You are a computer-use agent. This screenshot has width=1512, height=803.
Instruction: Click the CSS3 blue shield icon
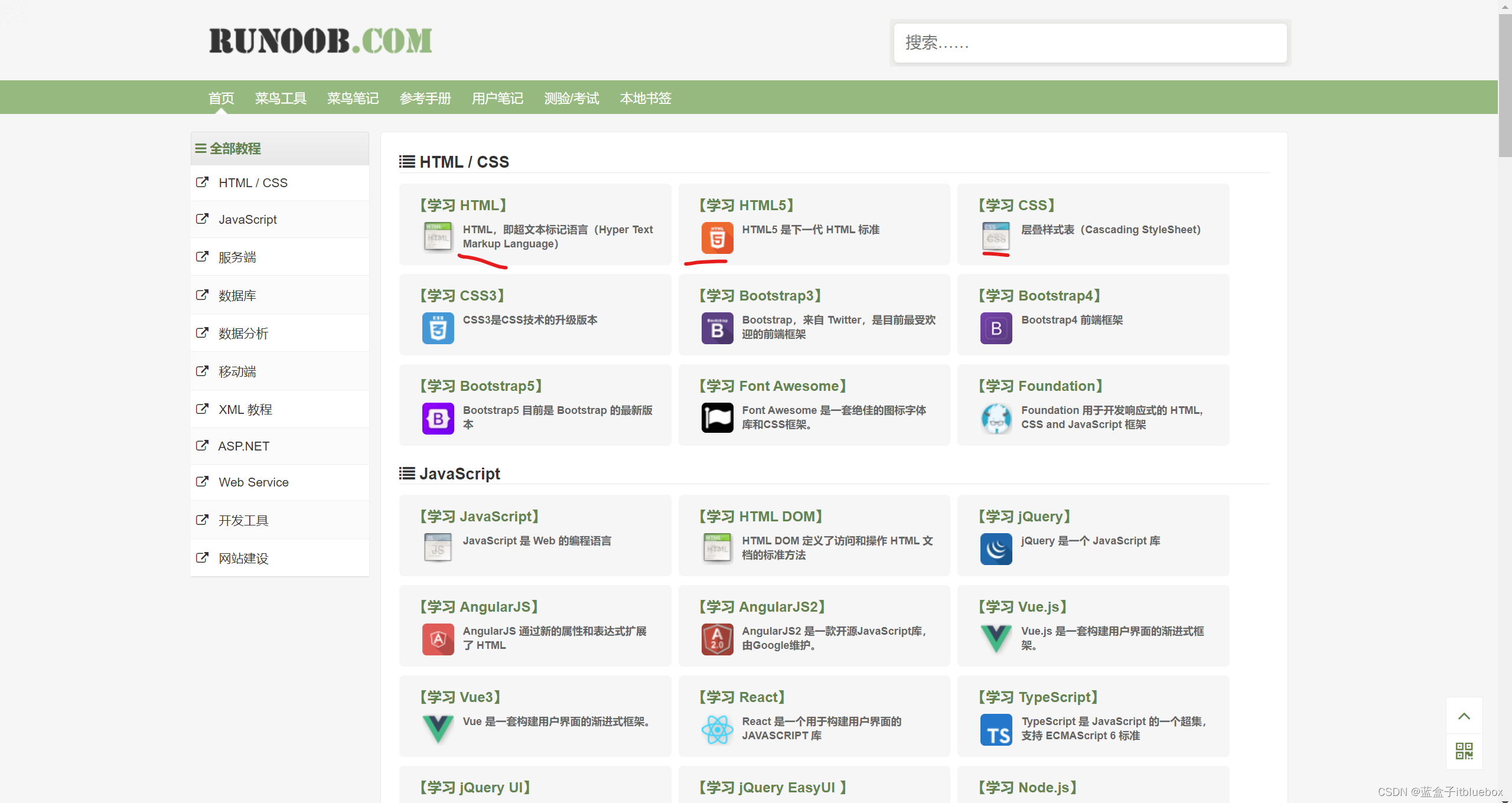click(x=438, y=328)
